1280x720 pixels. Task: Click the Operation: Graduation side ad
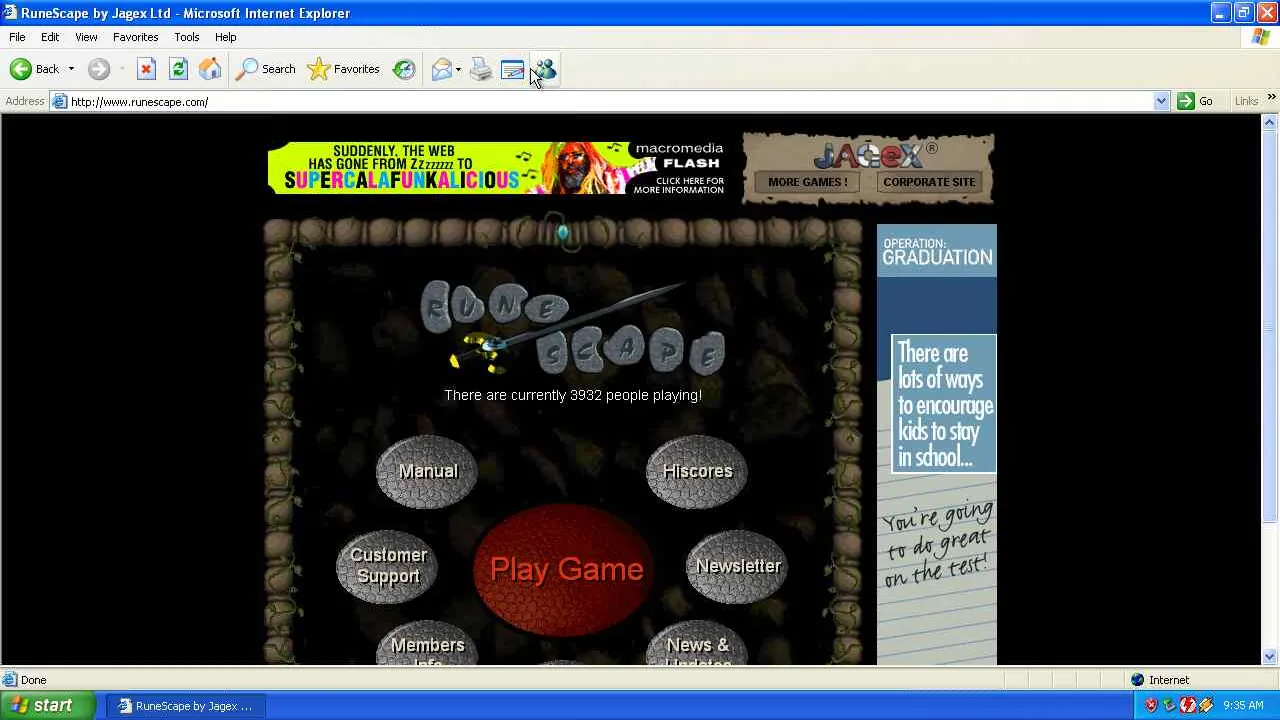click(x=937, y=444)
